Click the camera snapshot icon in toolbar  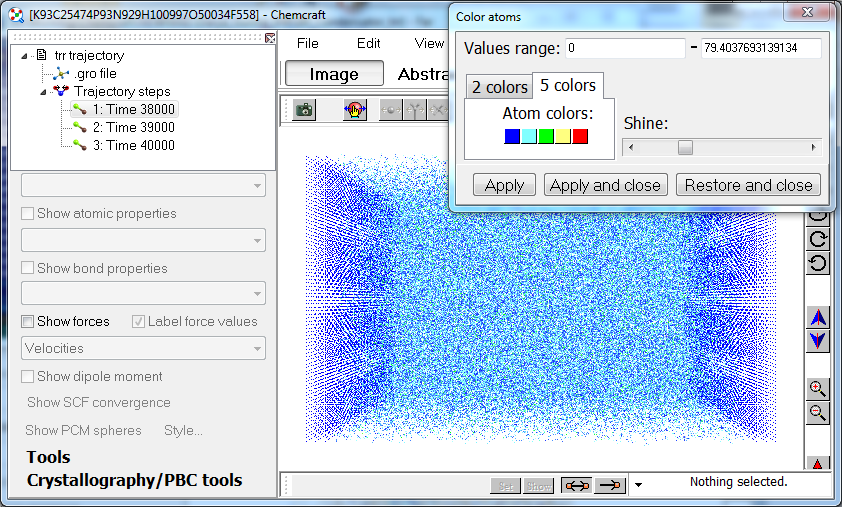pos(305,110)
